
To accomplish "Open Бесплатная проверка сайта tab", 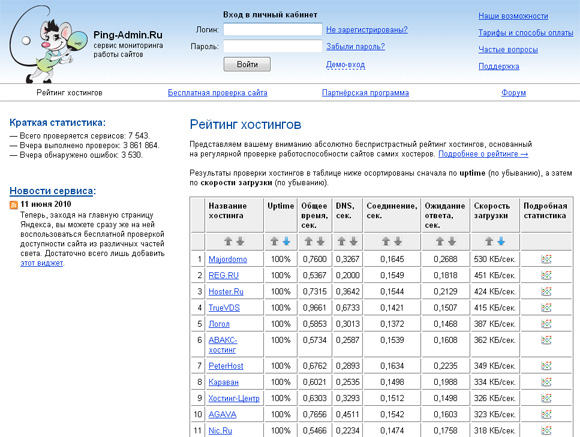I will [218, 93].
